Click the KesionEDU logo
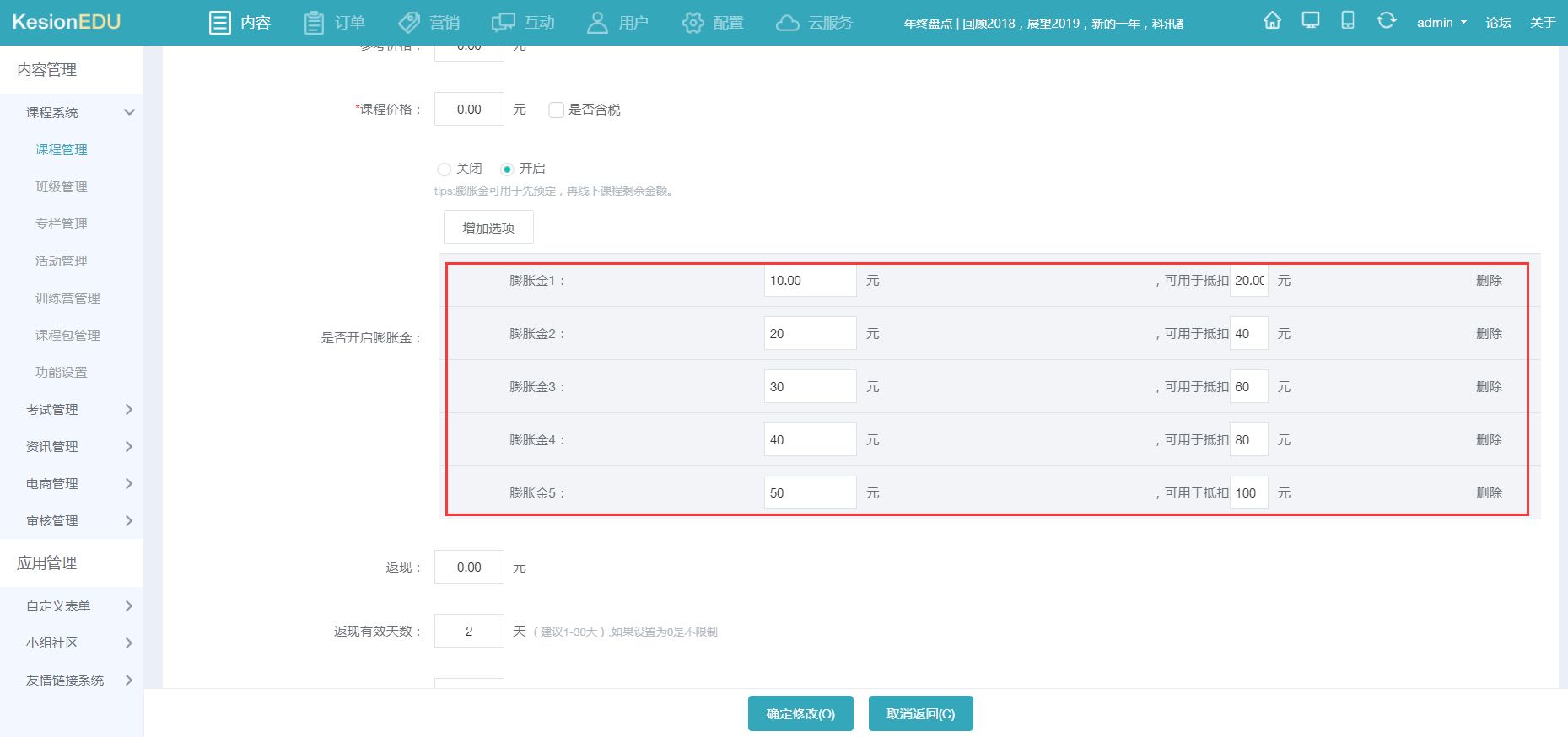1568x737 pixels. [x=67, y=22]
